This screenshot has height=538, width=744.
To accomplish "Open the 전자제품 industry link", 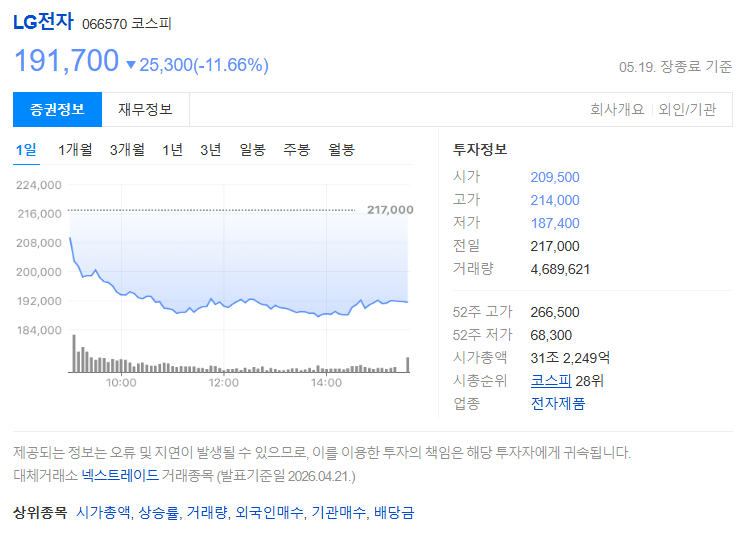I will point(558,403).
